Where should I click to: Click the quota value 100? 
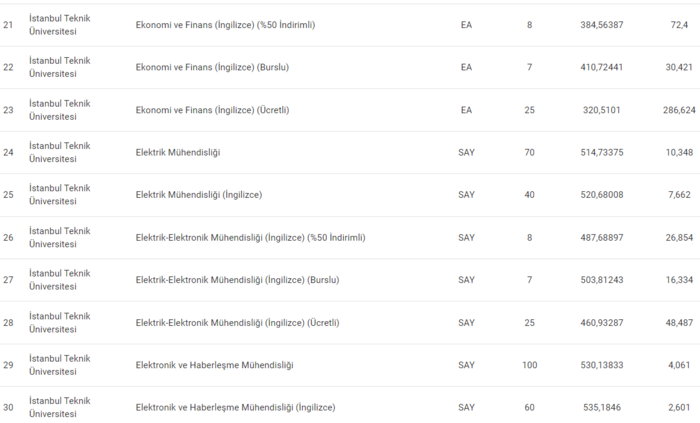pyautogui.click(x=529, y=365)
